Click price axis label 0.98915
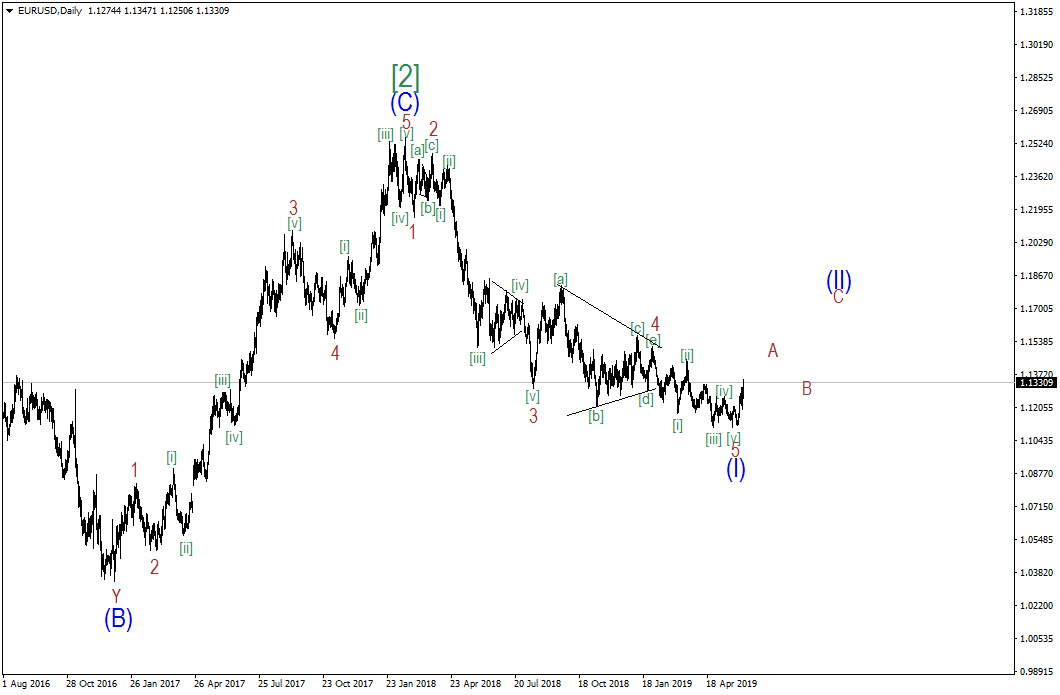This screenshot has width=1060, height=695. tap(1036, 672)
